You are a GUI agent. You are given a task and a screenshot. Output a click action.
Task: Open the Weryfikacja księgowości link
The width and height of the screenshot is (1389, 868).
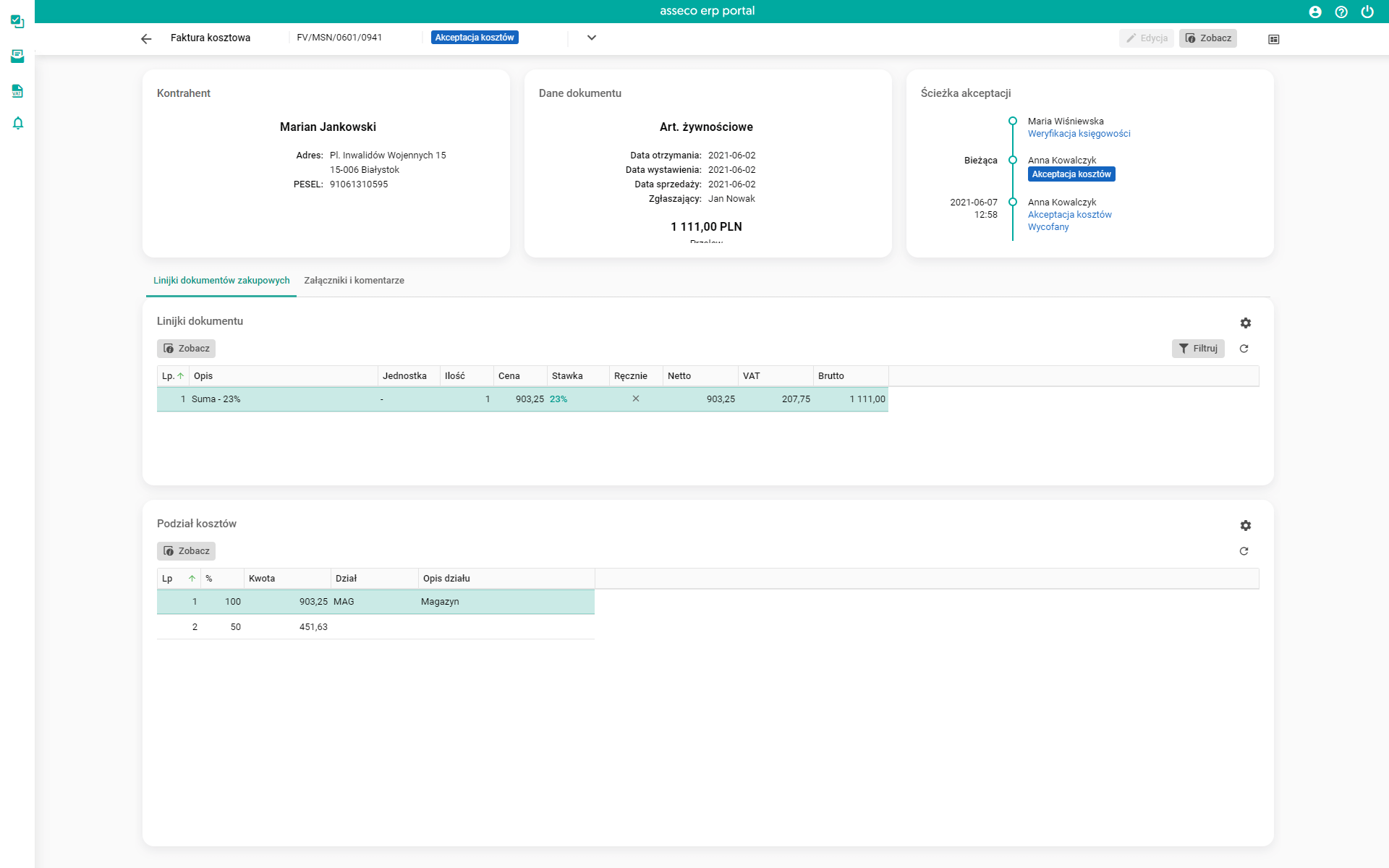tap(1079, 134)
